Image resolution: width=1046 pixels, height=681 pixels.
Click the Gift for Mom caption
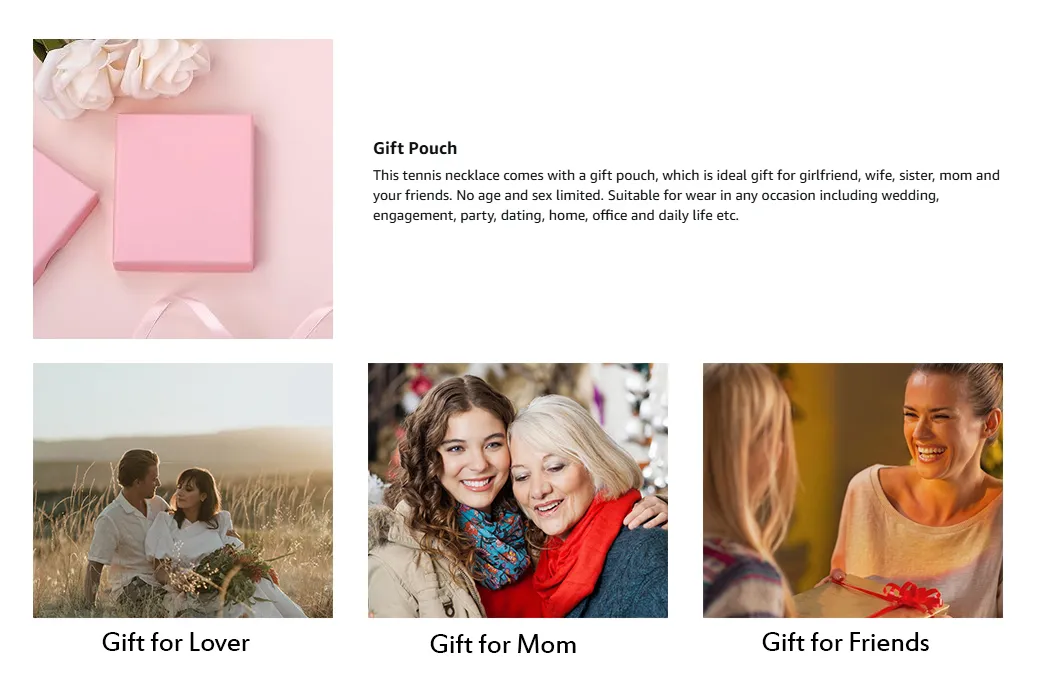click(x=503, y=644)
